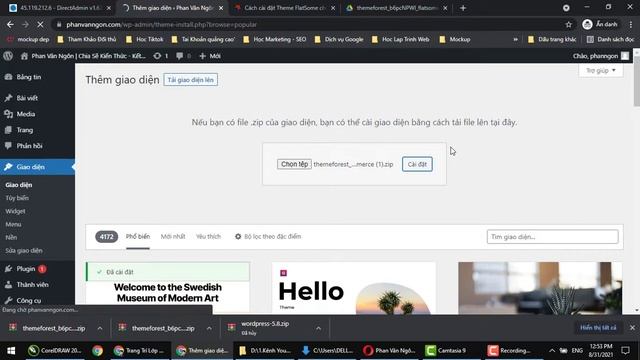Expand first themeforest download options arrow

pyautogui.click(x=100, y=328)
